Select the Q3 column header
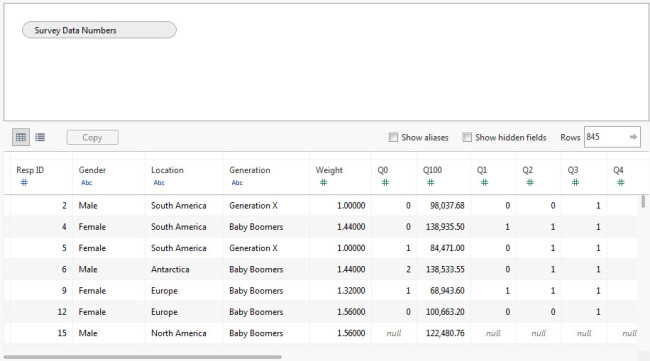The image size is (650, 361). [572, 170]
